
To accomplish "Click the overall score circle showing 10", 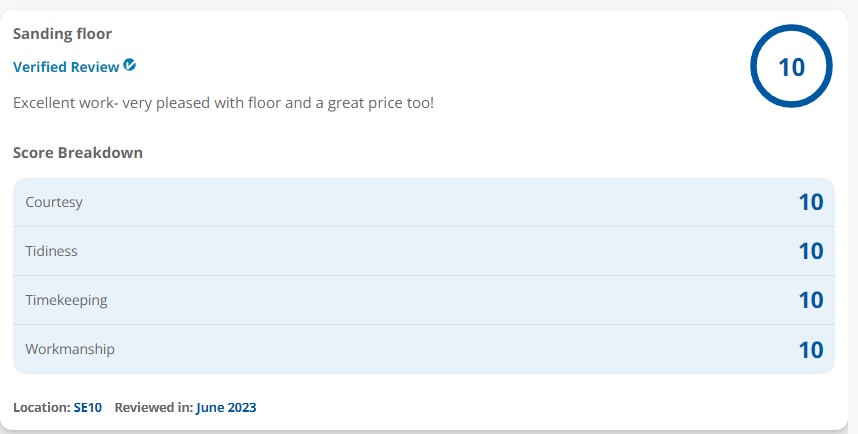I will click(x=791, y=67).
